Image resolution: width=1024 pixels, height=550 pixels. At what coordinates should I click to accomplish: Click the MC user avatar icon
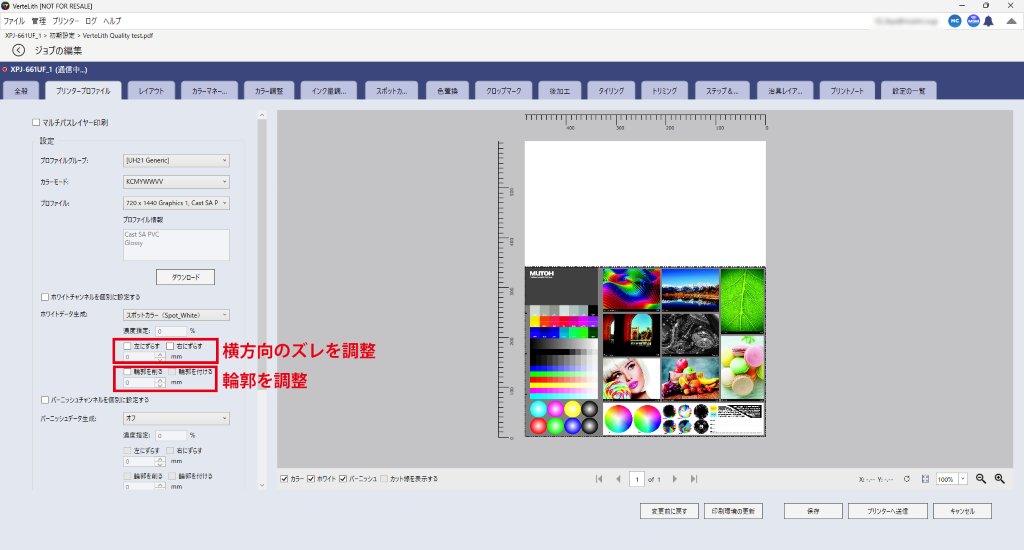tap(954, 20)
